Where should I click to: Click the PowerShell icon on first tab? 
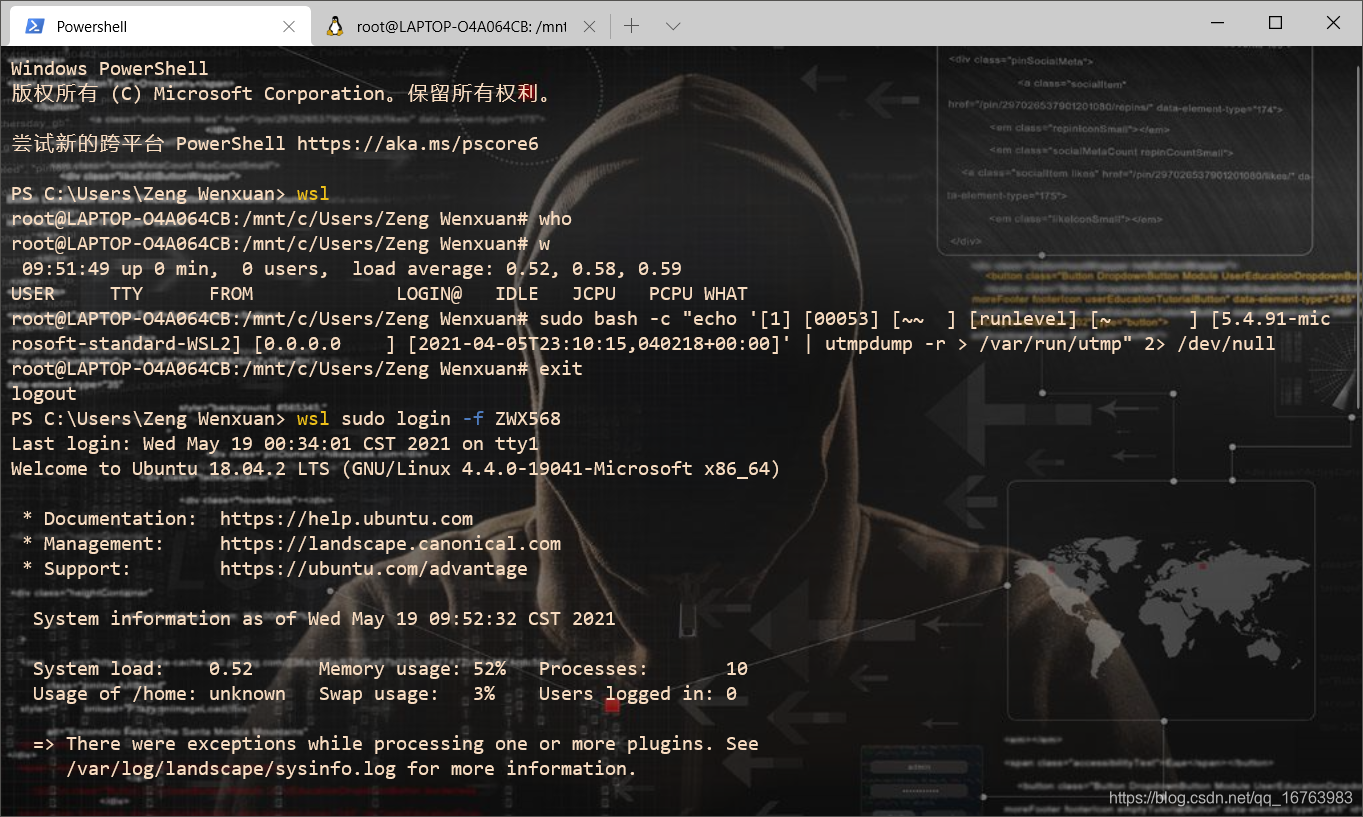pos(35,27)
